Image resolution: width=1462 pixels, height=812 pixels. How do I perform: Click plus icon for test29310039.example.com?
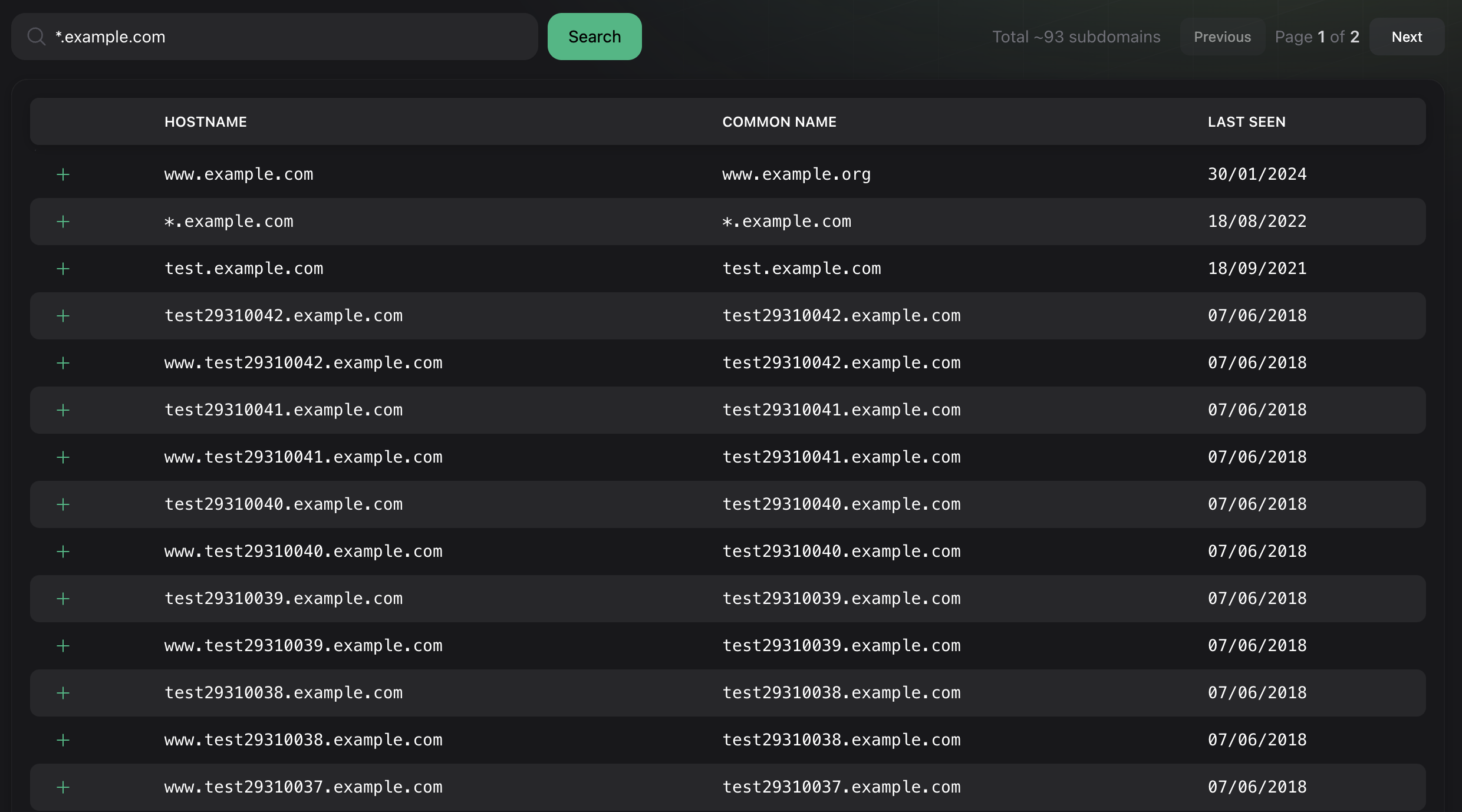click(x=63, y=599)
